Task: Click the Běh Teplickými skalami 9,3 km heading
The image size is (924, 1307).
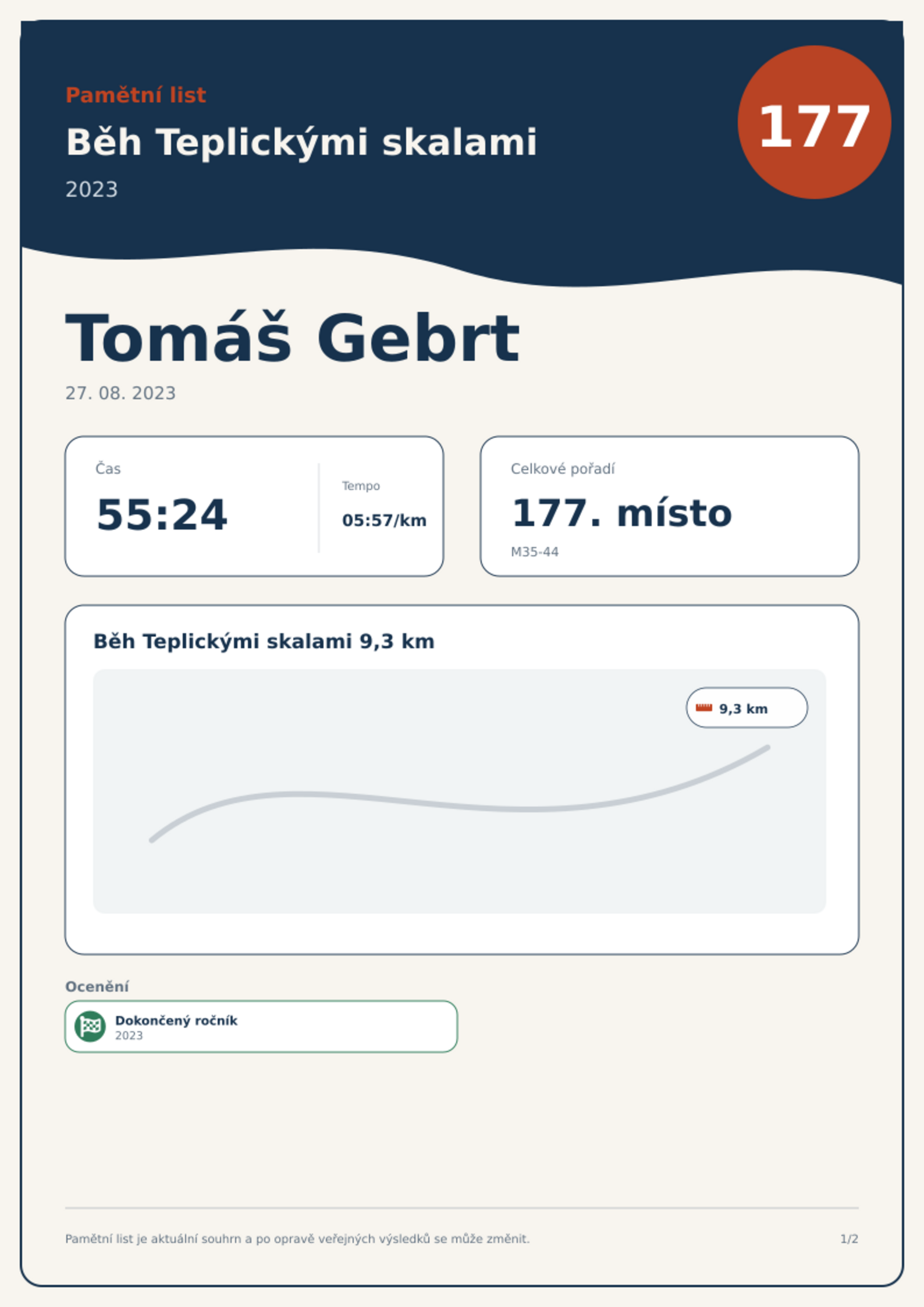Action: (x=264, y=641)
